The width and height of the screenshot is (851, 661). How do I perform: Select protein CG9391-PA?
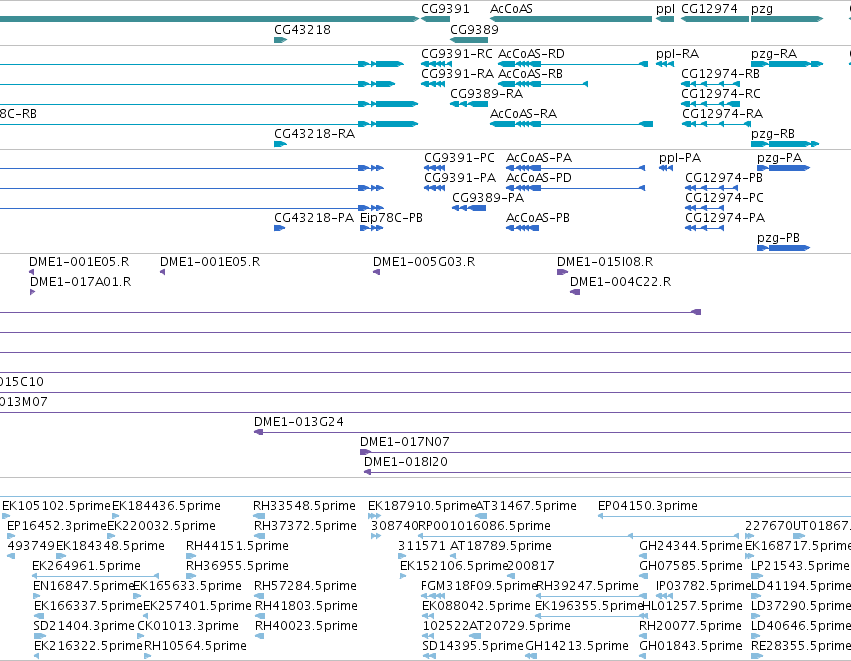(x=434, y=188)
